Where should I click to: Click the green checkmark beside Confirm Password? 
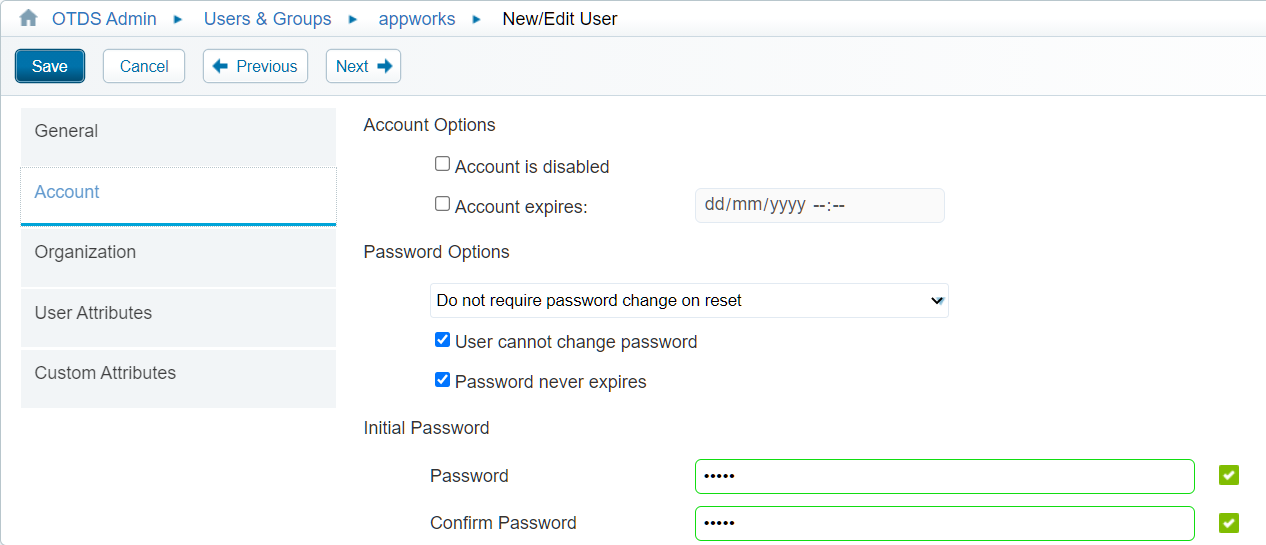pos(1229,523)
